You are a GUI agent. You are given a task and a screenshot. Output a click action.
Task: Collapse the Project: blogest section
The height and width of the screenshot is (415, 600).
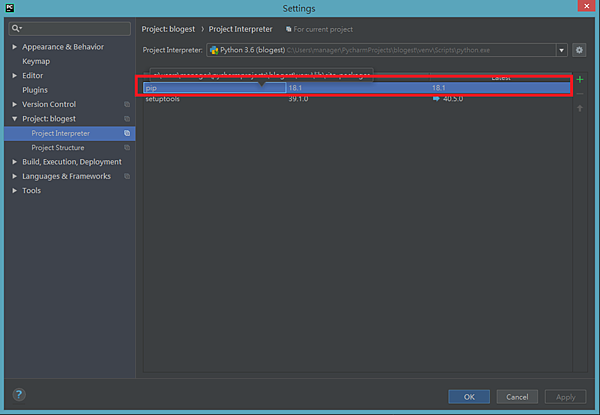(15, 119)
